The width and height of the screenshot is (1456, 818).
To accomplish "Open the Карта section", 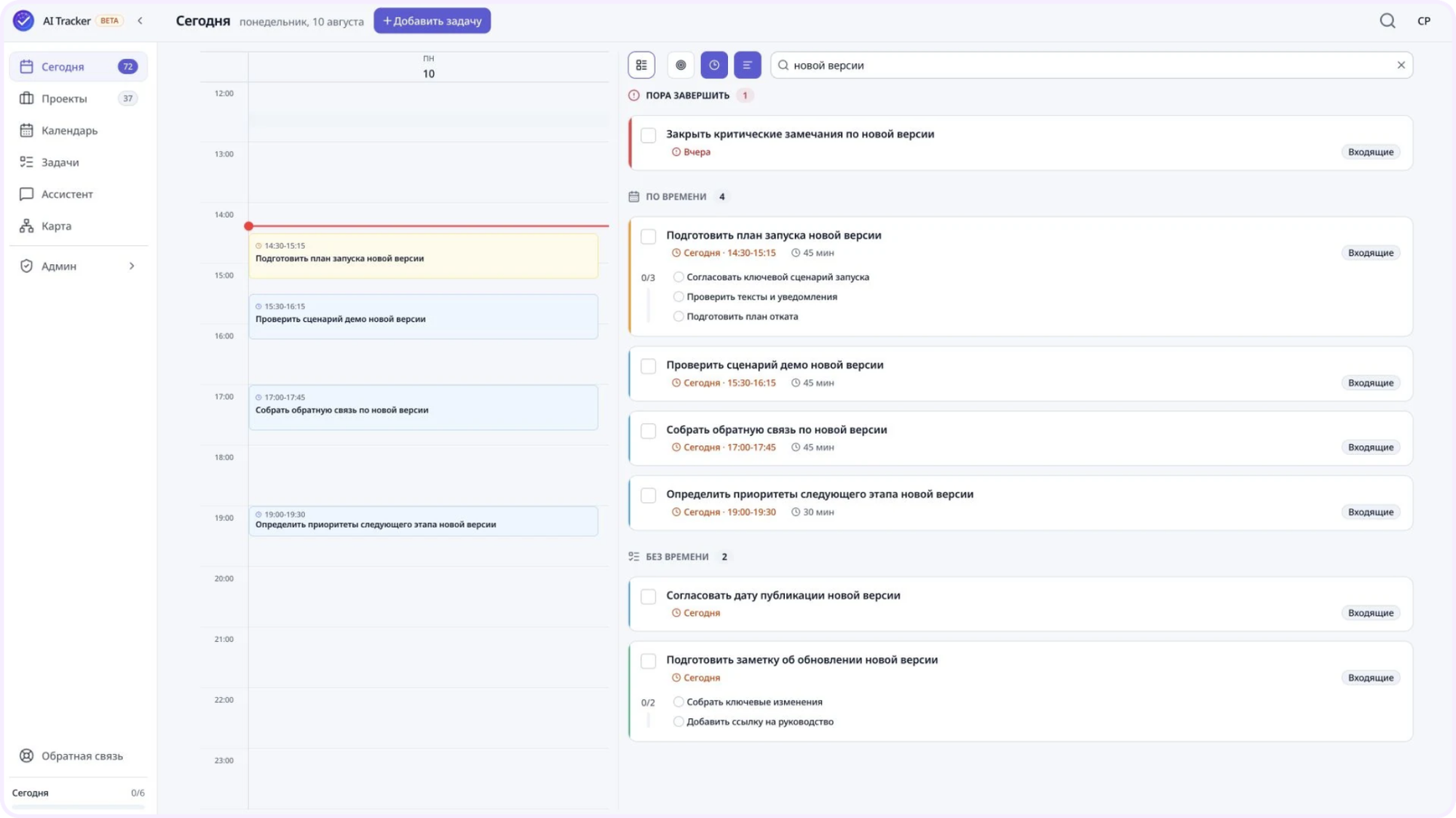I will (x=79, y=226).
